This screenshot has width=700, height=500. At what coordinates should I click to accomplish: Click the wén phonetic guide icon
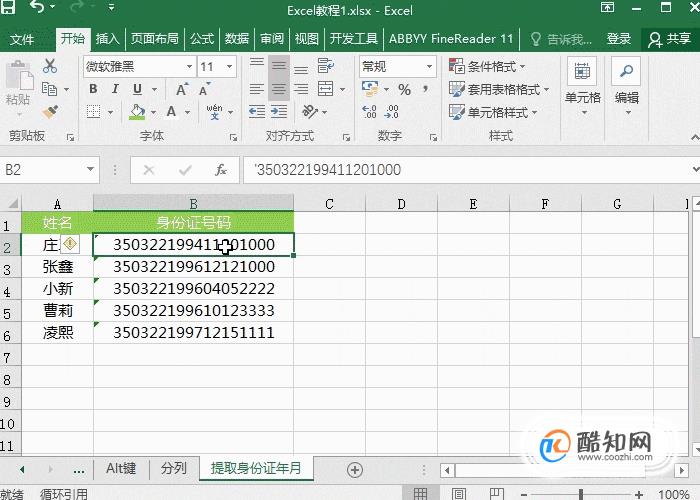click(x=214, y=112)
